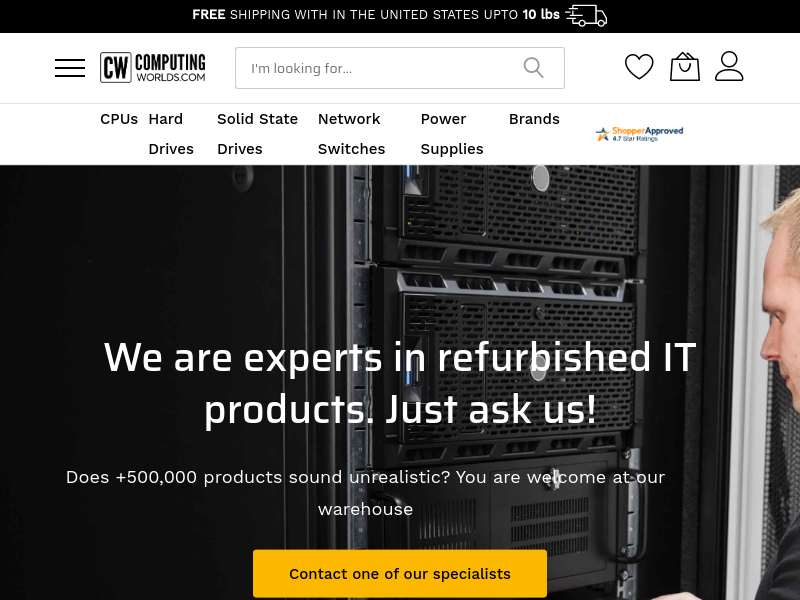Screen dimensions: 800x600
Task: Open the shopping bag cart
Action: pyautogui.click(x=684, y=66)
